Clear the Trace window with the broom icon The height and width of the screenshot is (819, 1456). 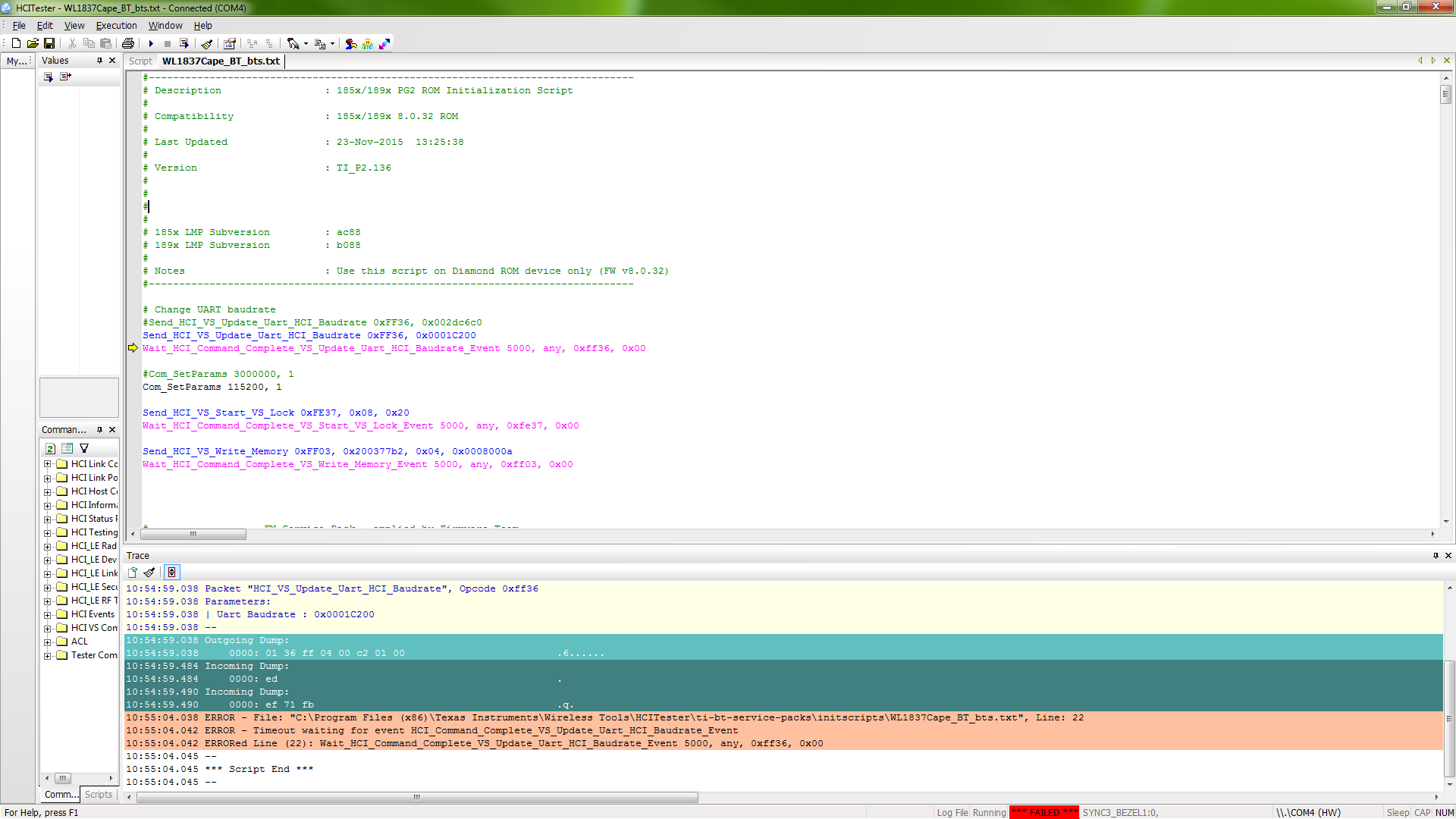click(x=149, y=573)
